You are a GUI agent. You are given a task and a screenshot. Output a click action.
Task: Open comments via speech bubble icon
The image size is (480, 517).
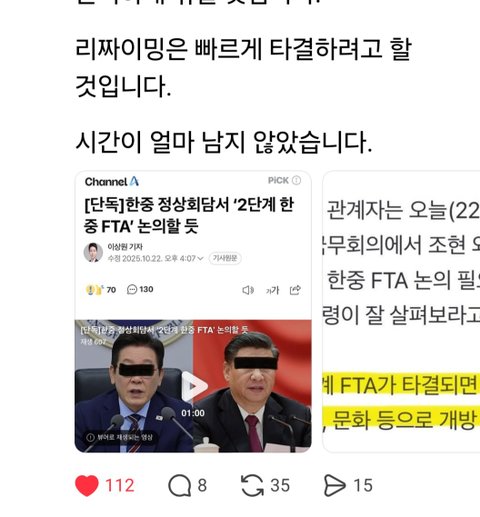(179, 486)
